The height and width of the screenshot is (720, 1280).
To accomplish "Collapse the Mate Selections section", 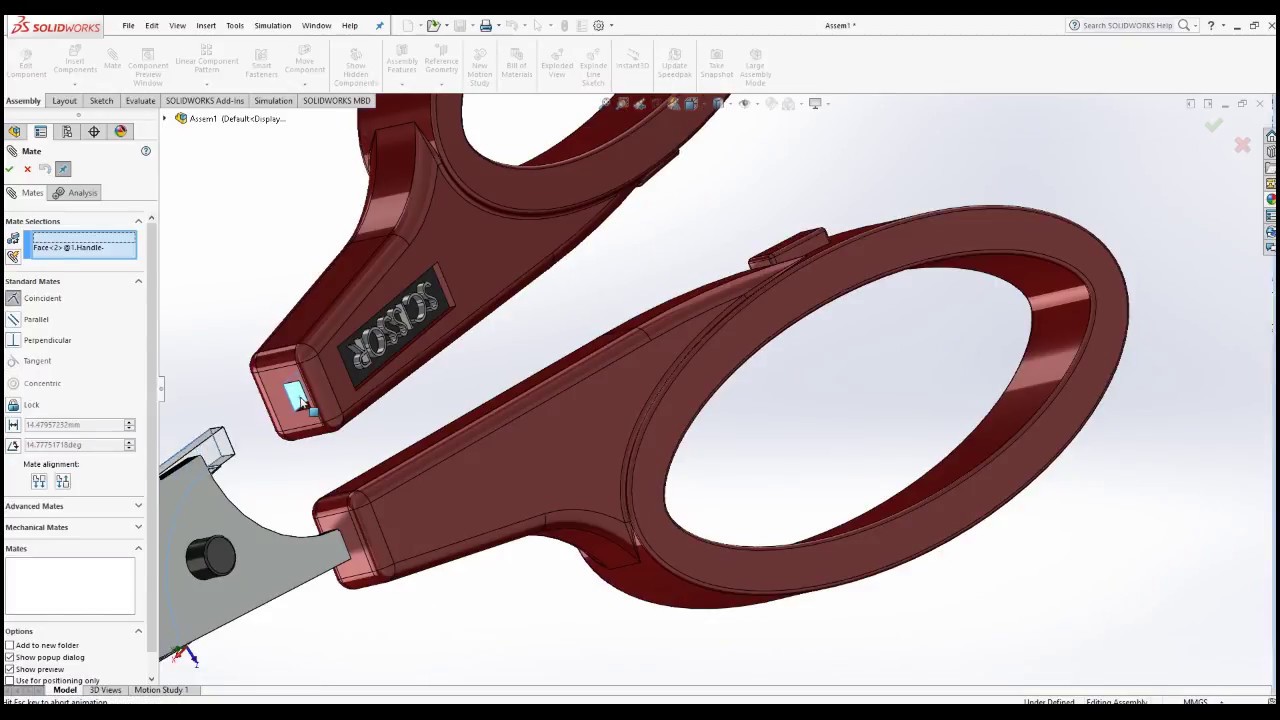I will 138,221.
